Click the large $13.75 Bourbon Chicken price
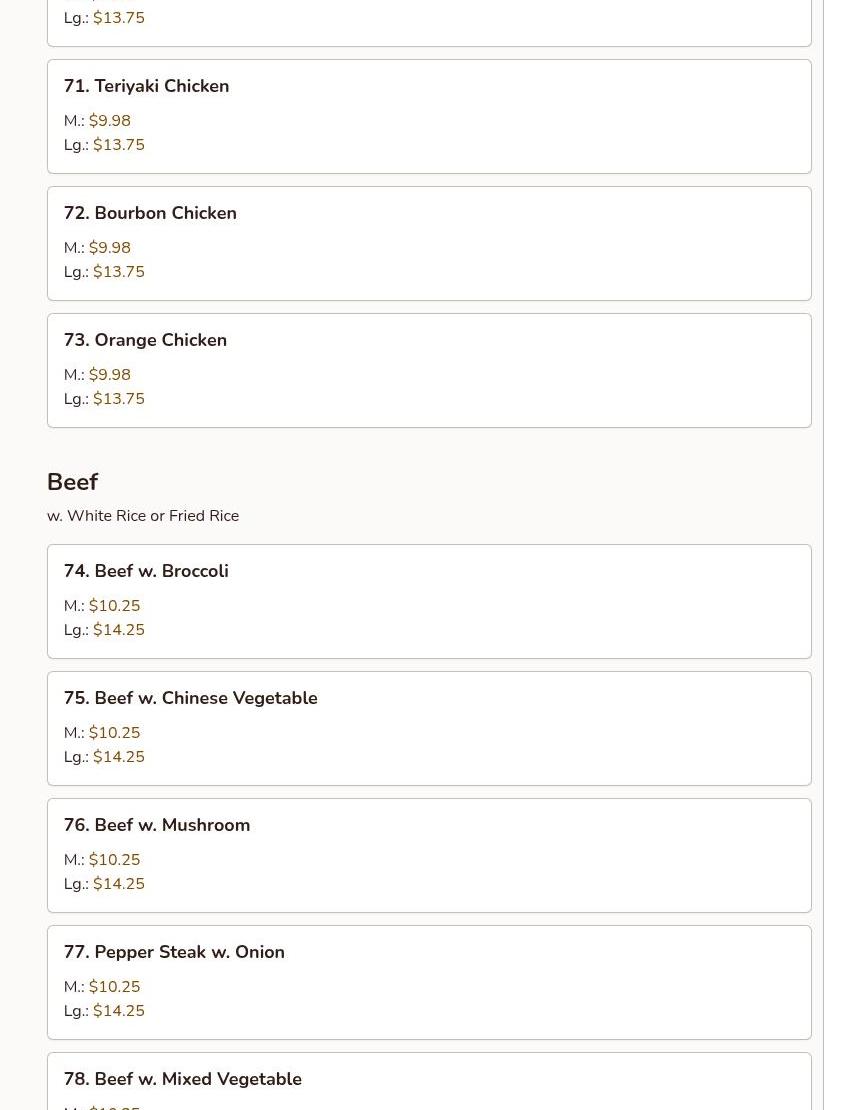The width and height of the screenshot is (844, 1110). pyautogui.click(x=118, y=272)
